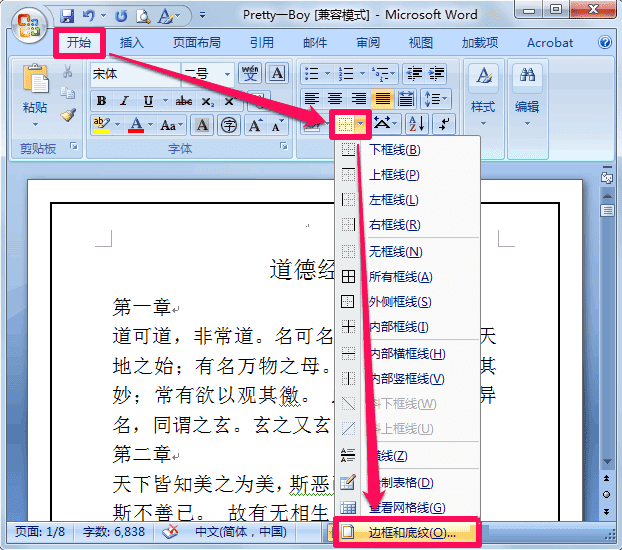The image size is (622, 550).
Task: Apply character shading icon
Action: [202, 125]
